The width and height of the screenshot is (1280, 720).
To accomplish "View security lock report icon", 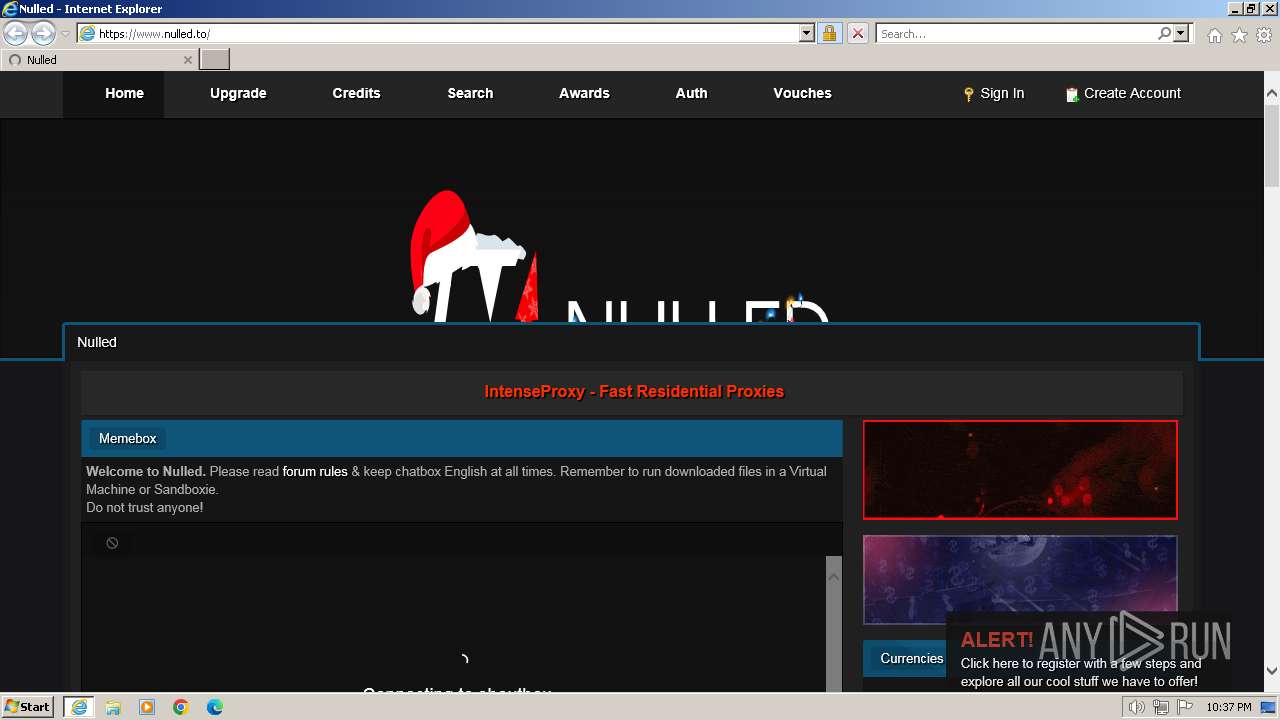I will (x=829, y=34).
